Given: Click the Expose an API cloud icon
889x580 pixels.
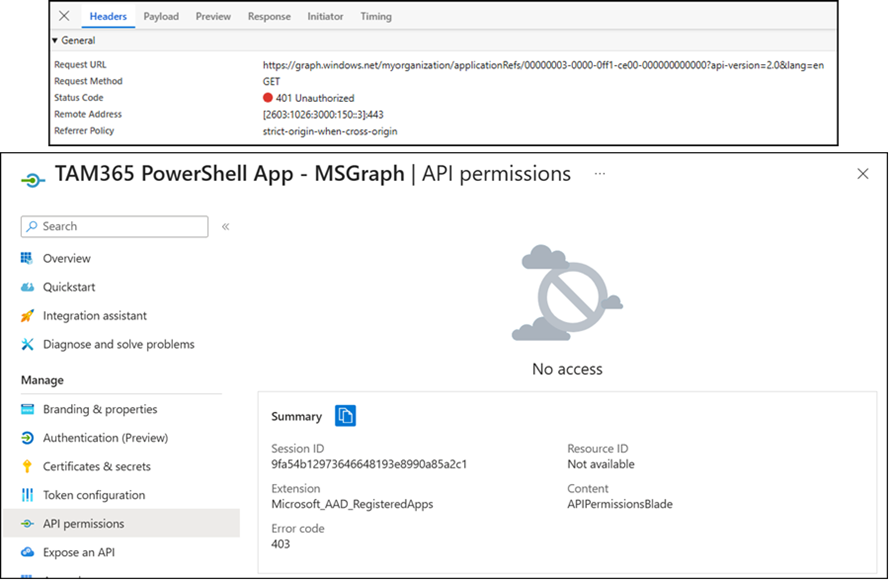Looking at the screenshot, I should pos(27,552).
